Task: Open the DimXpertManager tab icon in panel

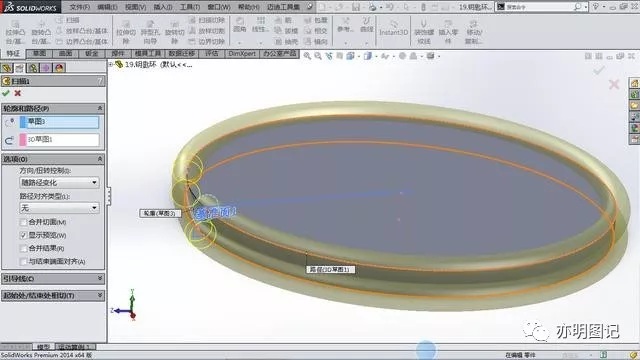Action: [46, 68]
